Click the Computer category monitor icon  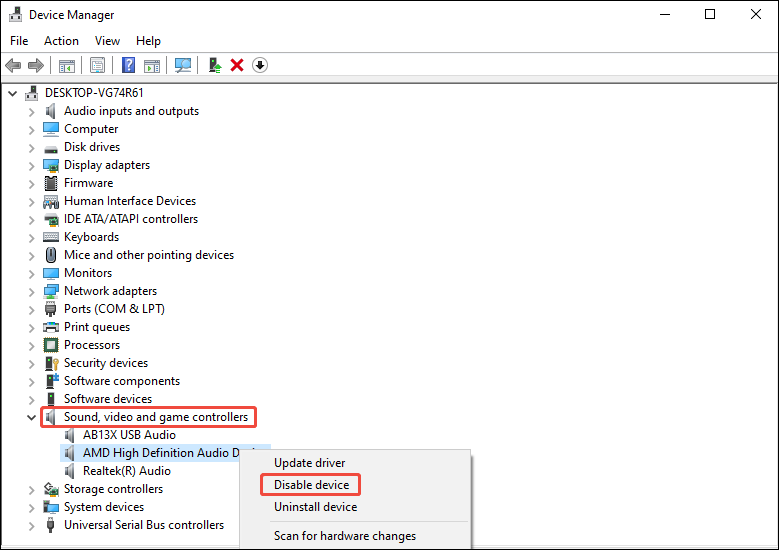51,129
